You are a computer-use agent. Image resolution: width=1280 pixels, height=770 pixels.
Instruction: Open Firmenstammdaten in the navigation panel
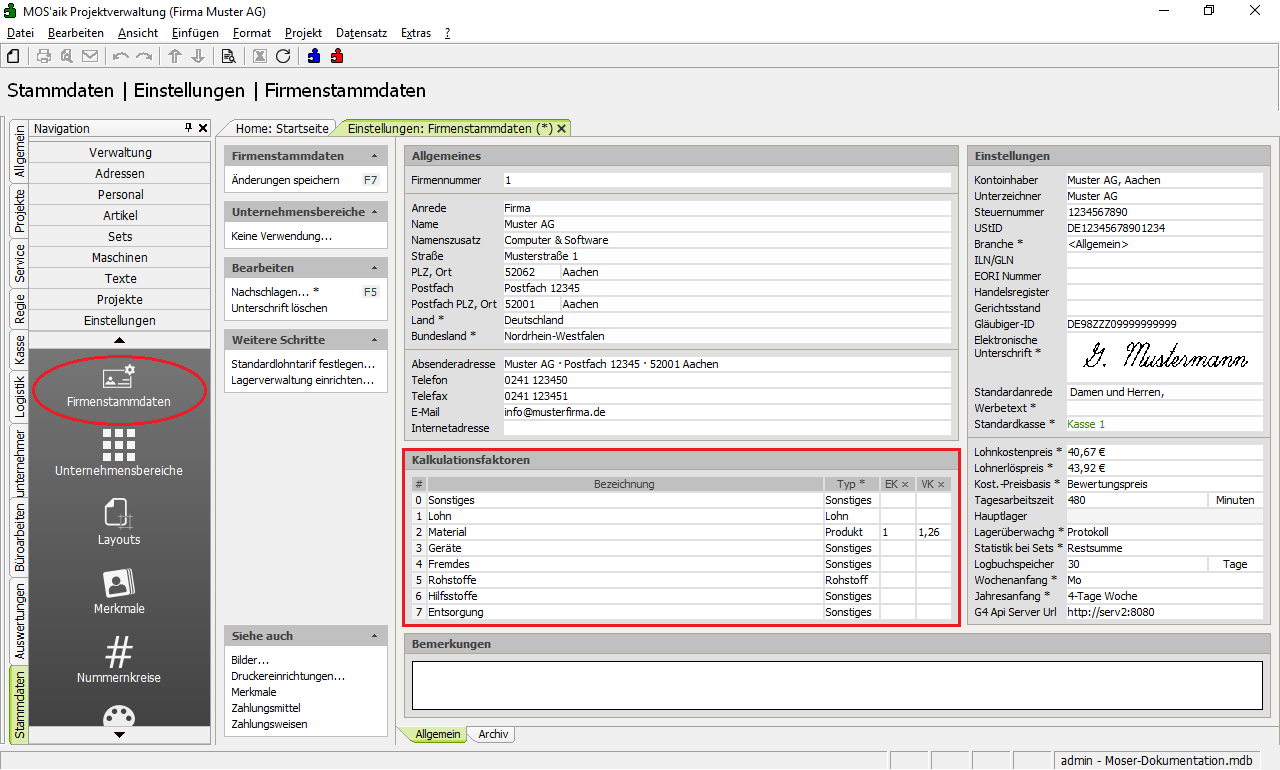click(119, 387)
